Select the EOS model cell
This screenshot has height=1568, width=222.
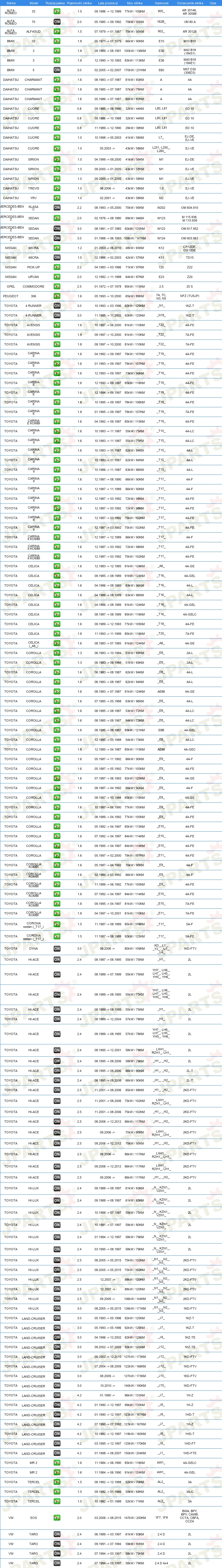[33, 1518]
